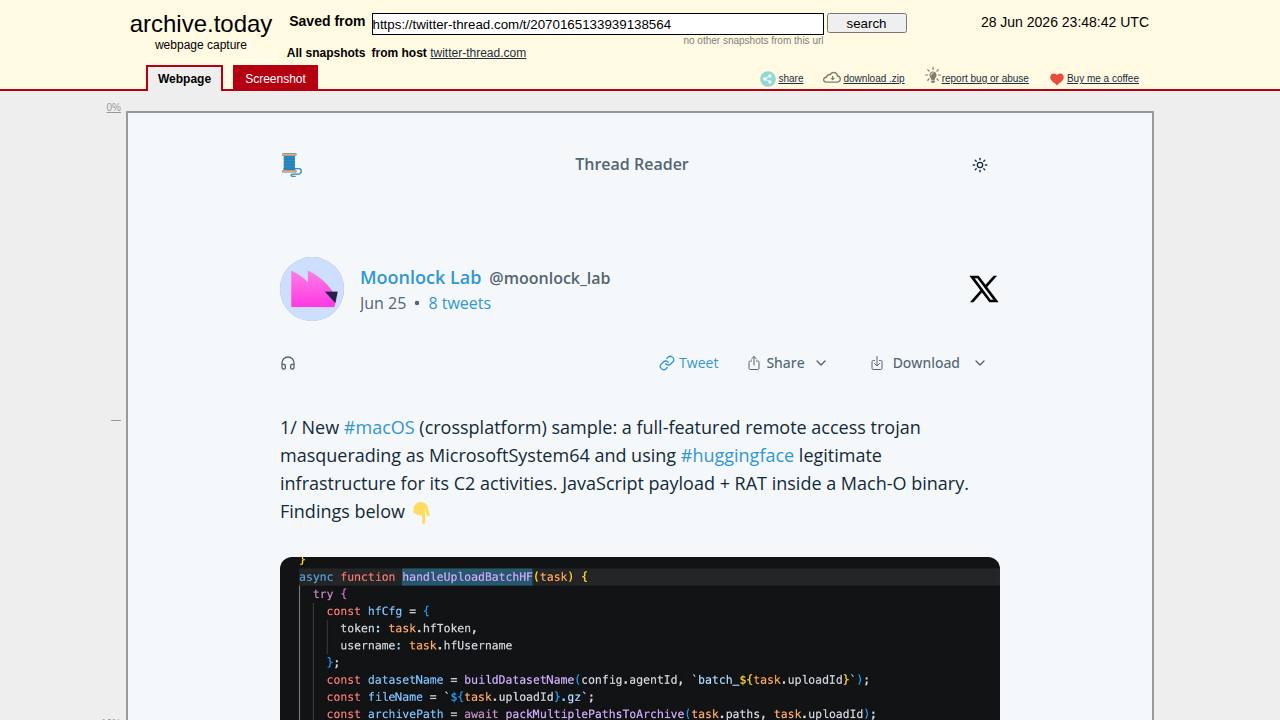Viewport: 1280px width, 720px height.
Task: Click the Thread Reader title text
Action: (632, 164)
